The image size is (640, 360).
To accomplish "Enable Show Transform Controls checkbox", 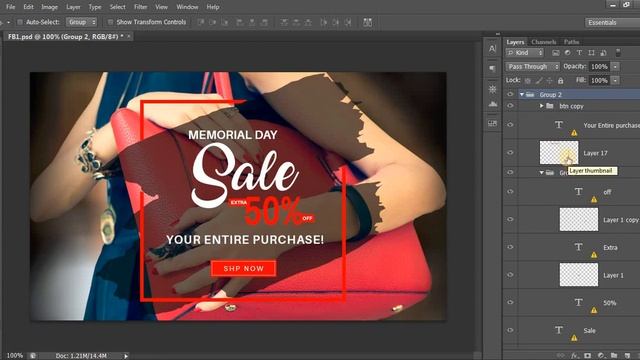I will [110, 22].
